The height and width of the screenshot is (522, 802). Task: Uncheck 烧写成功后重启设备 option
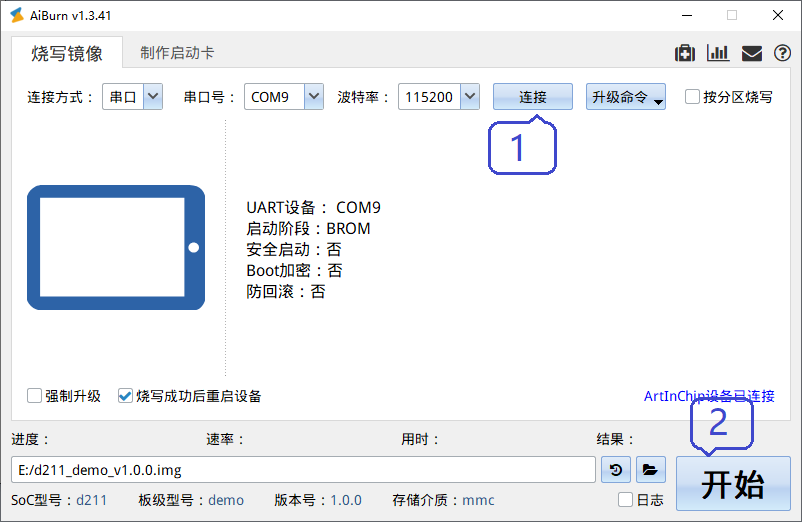pyautogui.click(x=125, y=396)
